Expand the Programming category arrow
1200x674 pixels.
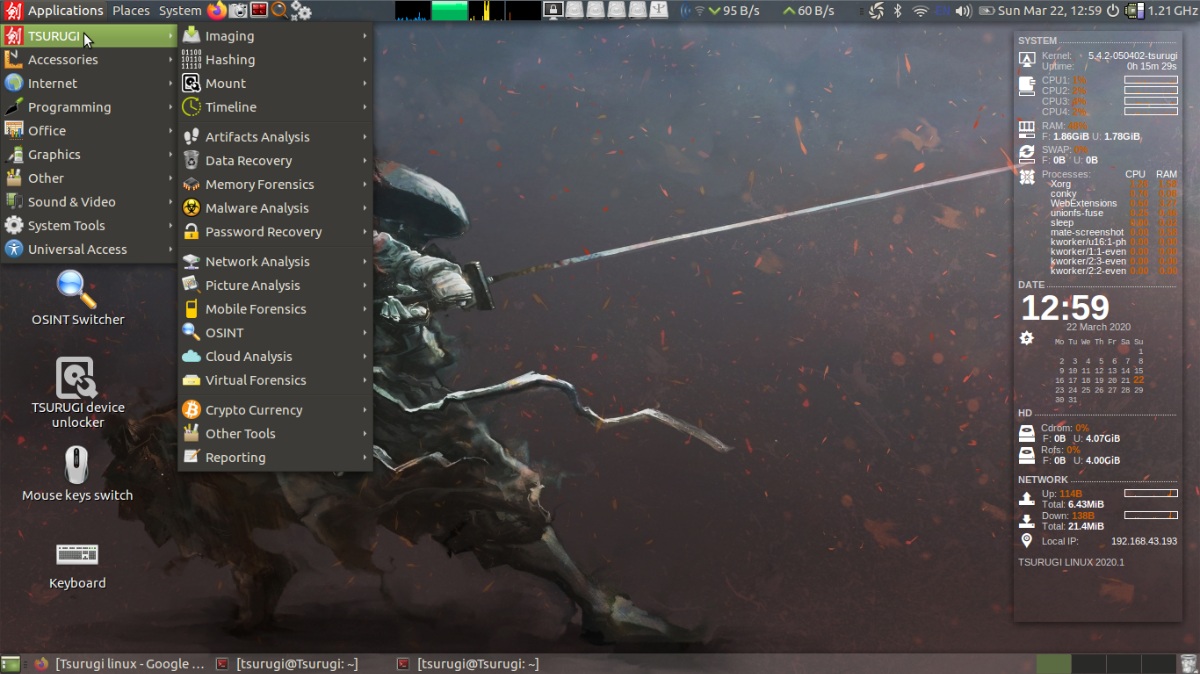pyautogui.click(x=171, y=107)
